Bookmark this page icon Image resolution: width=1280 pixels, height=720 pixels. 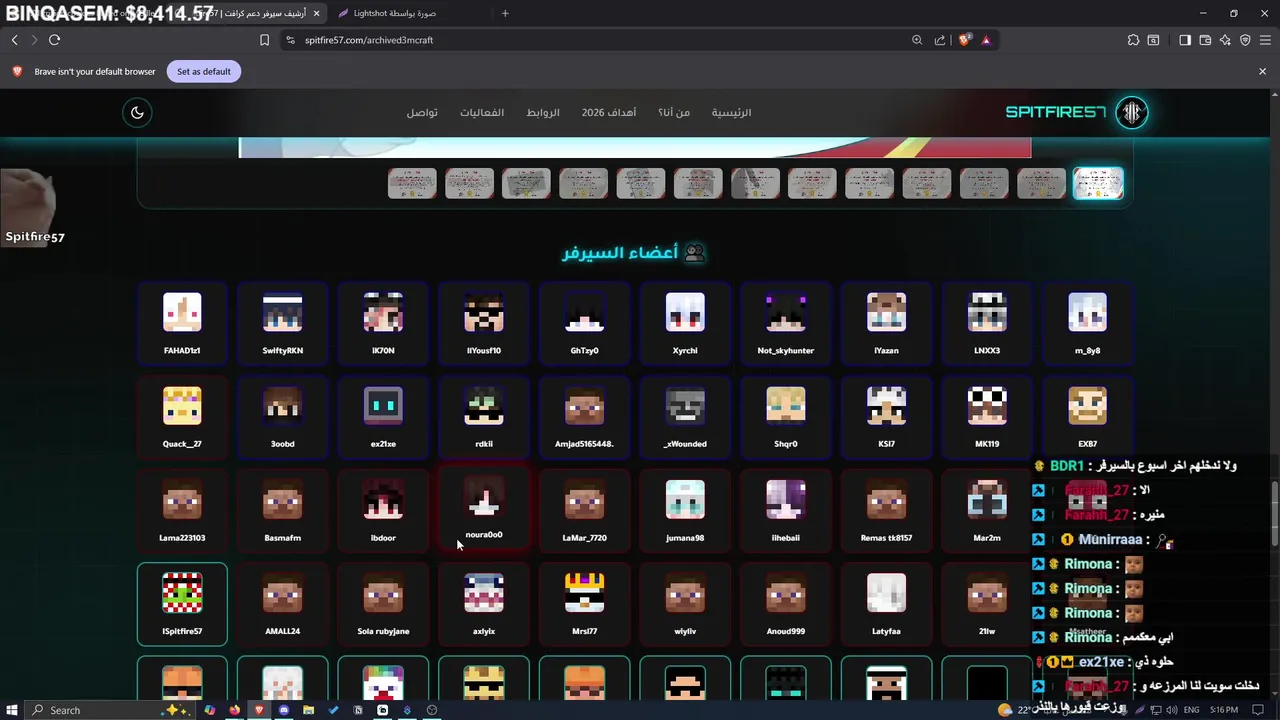click(x=264, y=40)
